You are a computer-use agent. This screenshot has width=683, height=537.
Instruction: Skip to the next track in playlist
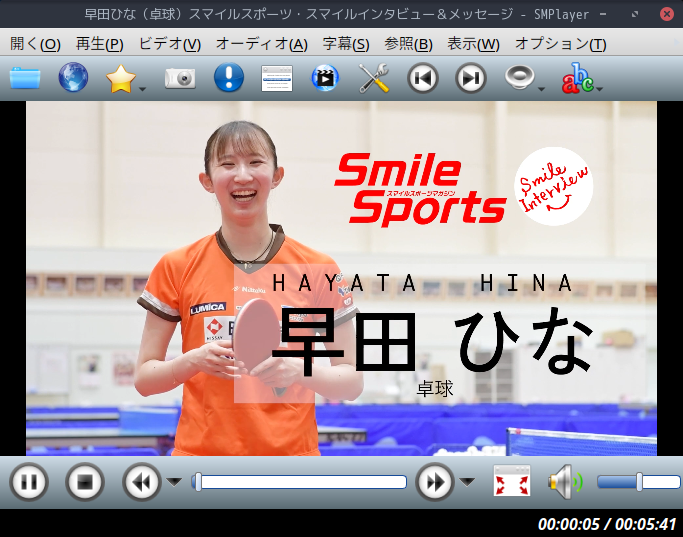click(x=471, y=78)
